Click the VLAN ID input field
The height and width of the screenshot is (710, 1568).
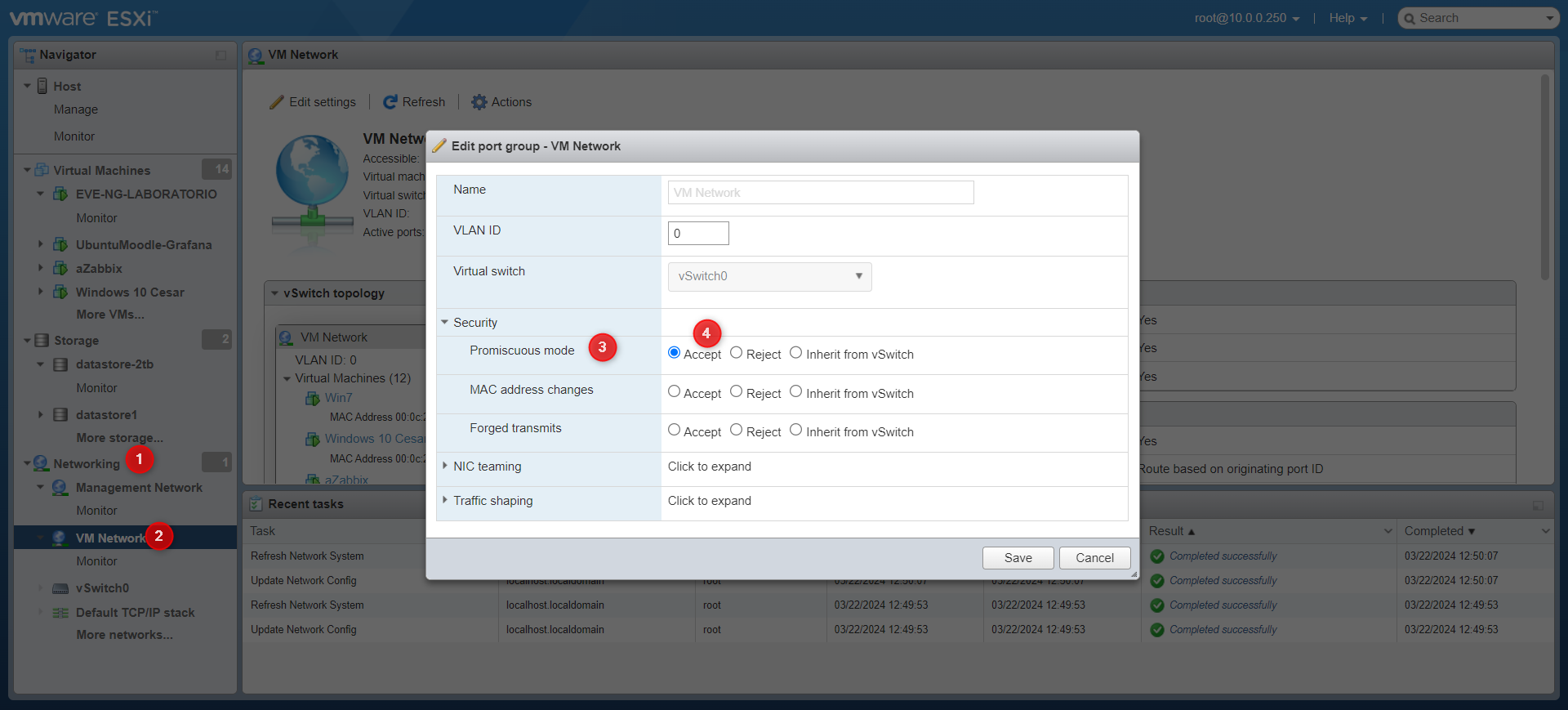click(698, 233)
